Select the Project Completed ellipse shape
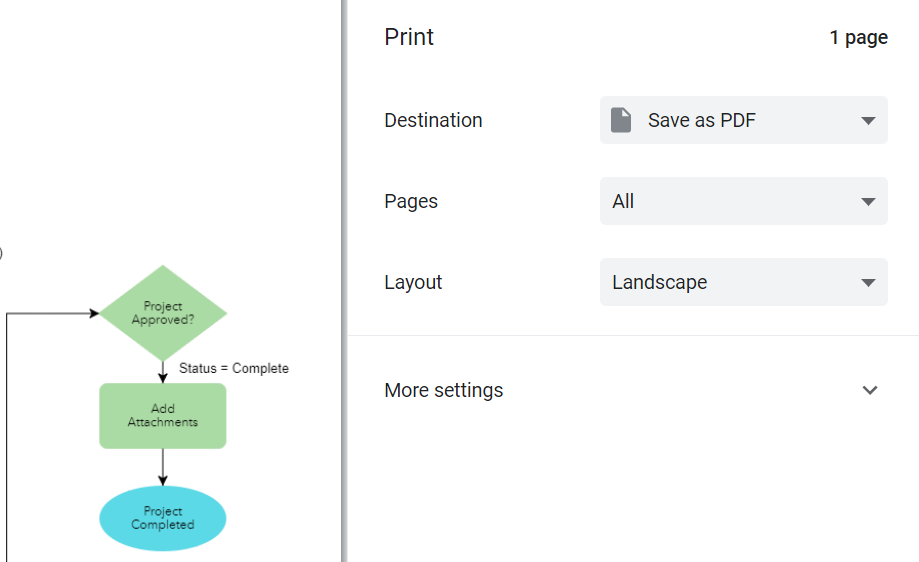This screenshot has height=562, width=919. click(x=163, y=518)
